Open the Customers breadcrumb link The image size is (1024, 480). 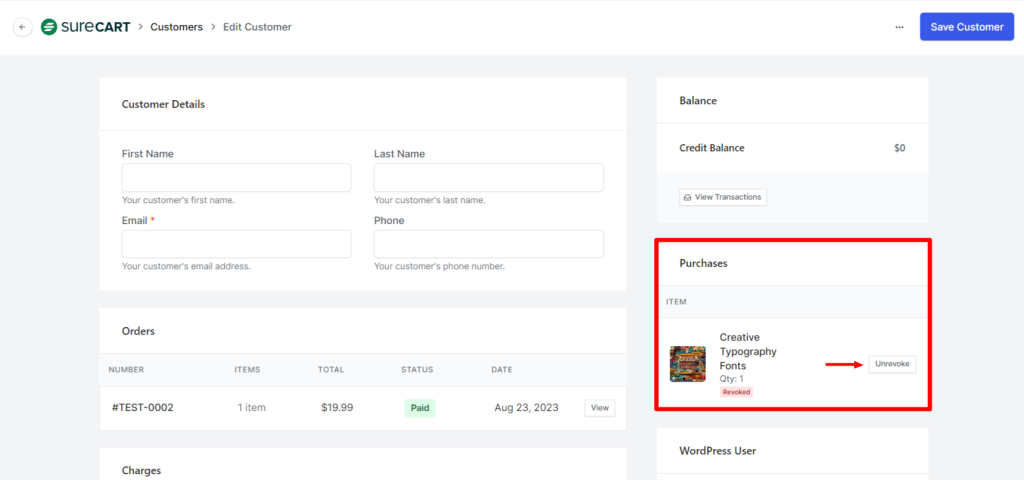(176, 27)
